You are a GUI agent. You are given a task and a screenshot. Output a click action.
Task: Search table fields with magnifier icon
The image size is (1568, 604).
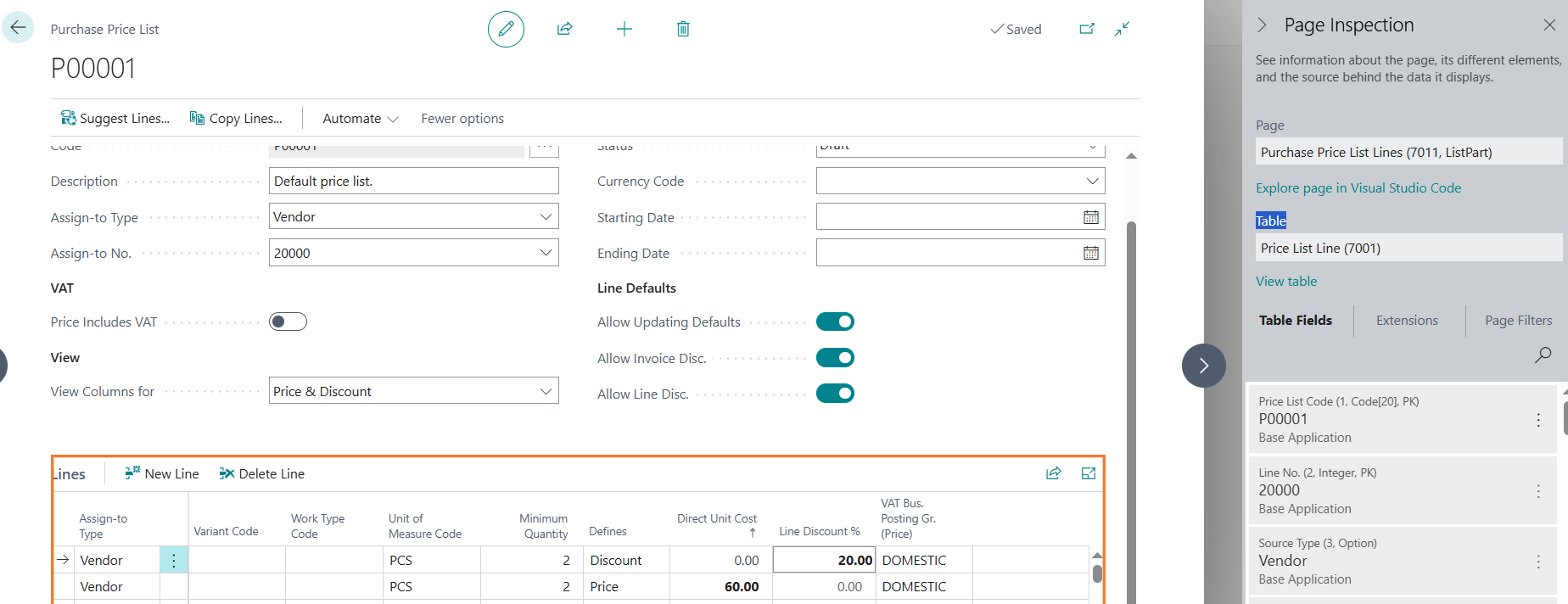coord(1543,355)
